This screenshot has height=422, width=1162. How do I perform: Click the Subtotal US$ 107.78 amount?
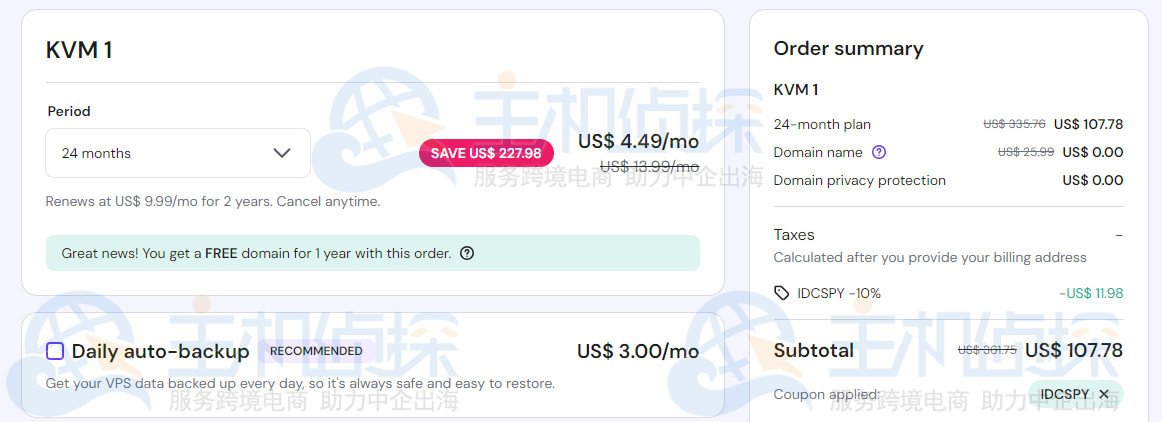1074,351
